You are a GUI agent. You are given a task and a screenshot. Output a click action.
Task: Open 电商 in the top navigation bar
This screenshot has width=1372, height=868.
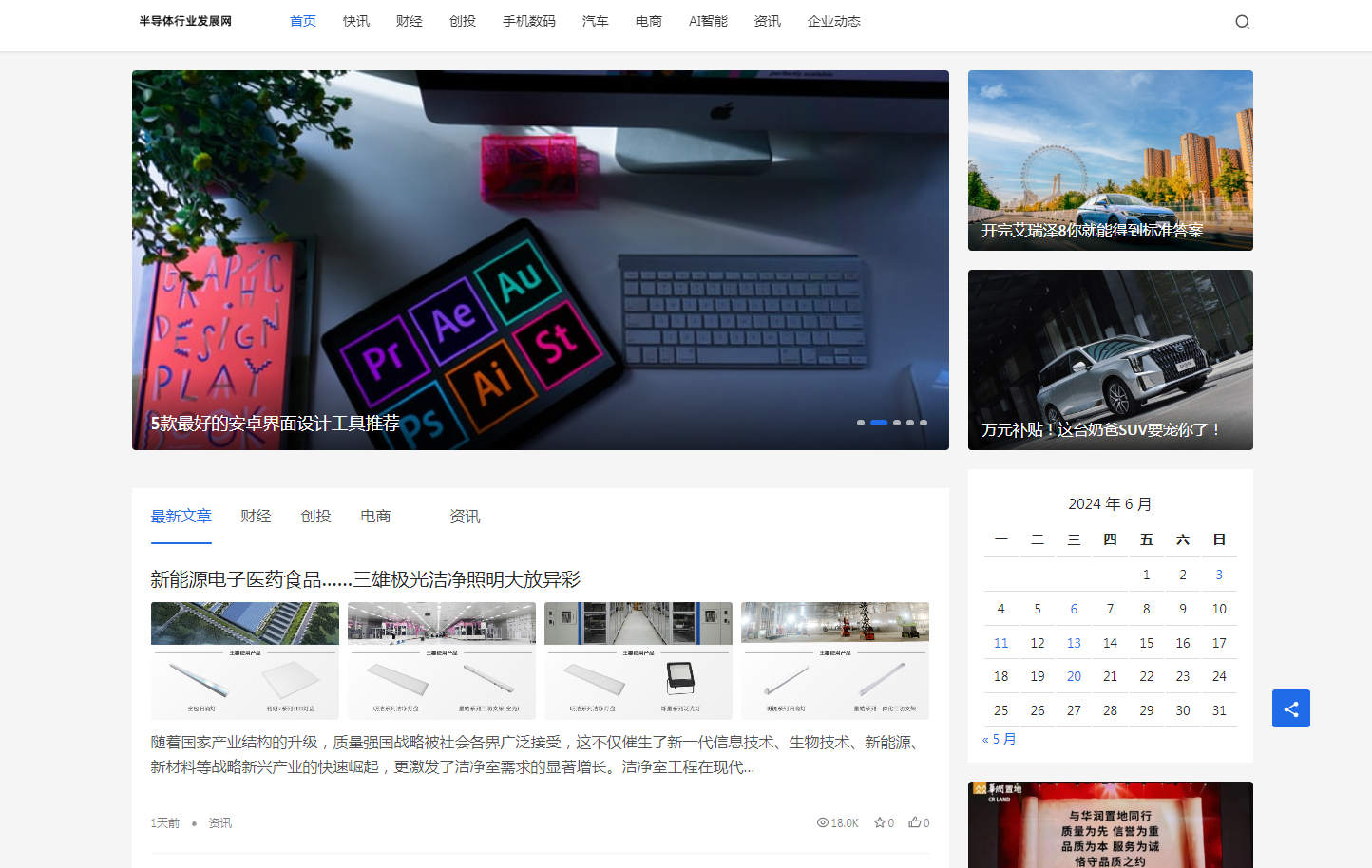(649, 21)
